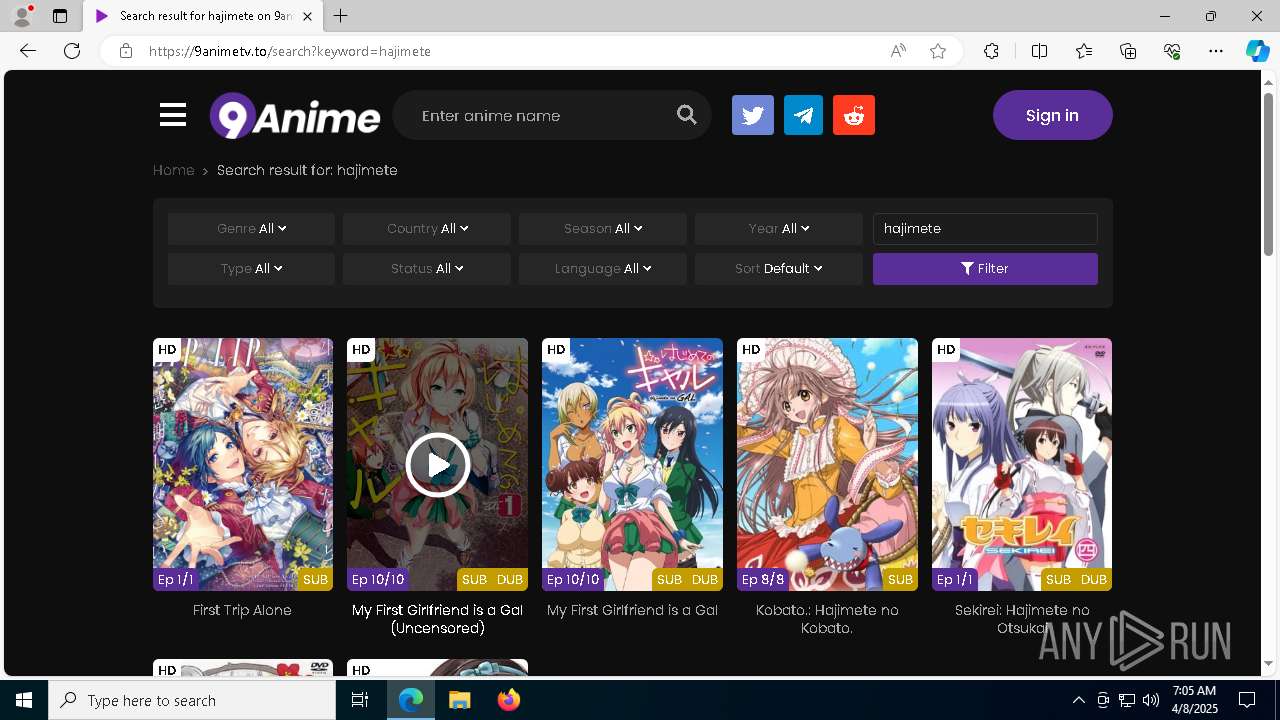Viewport: 1280px width, 720px height.
Task: Open Read aloud in address bar
Action: coord(898,51)
